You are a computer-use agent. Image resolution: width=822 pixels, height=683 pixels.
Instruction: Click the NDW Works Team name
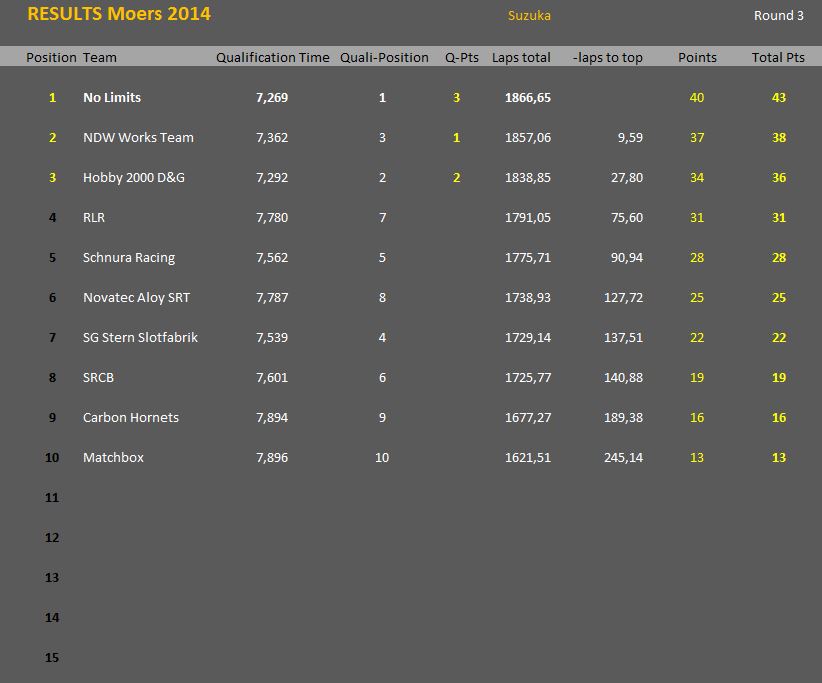(138, 137)
